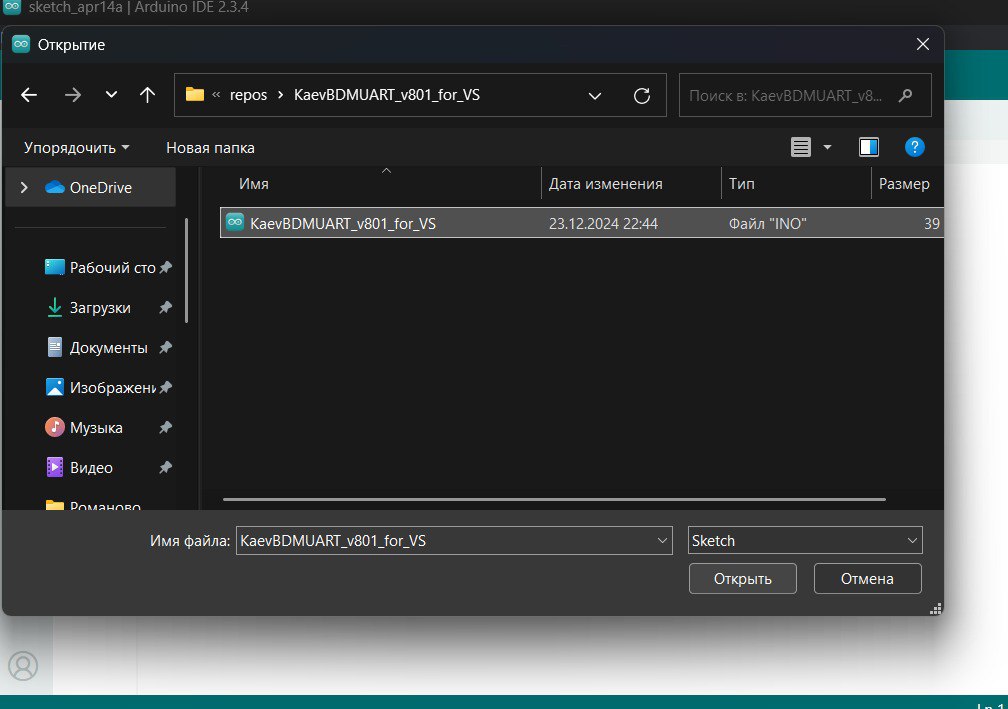
Task: Open view options dropdown arrow
Action: [827, 148]
